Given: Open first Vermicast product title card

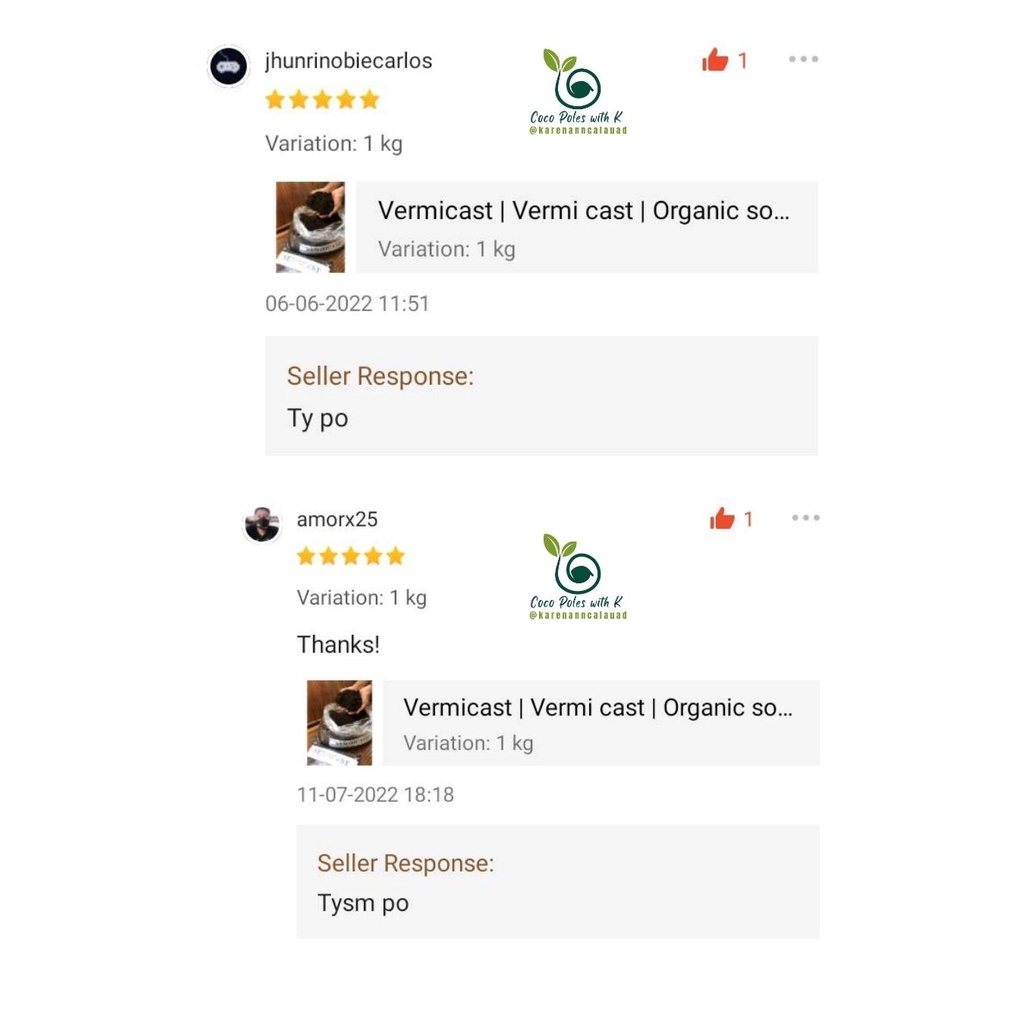Looking at the screenshot, I should [x=587, y=227].
